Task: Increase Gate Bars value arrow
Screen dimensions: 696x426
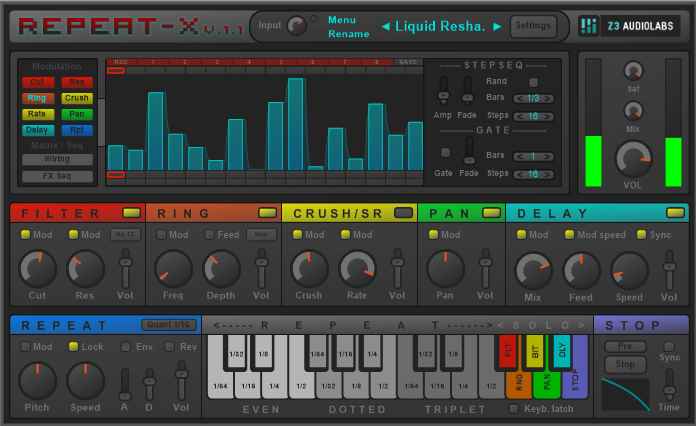Action: point(548,157)
